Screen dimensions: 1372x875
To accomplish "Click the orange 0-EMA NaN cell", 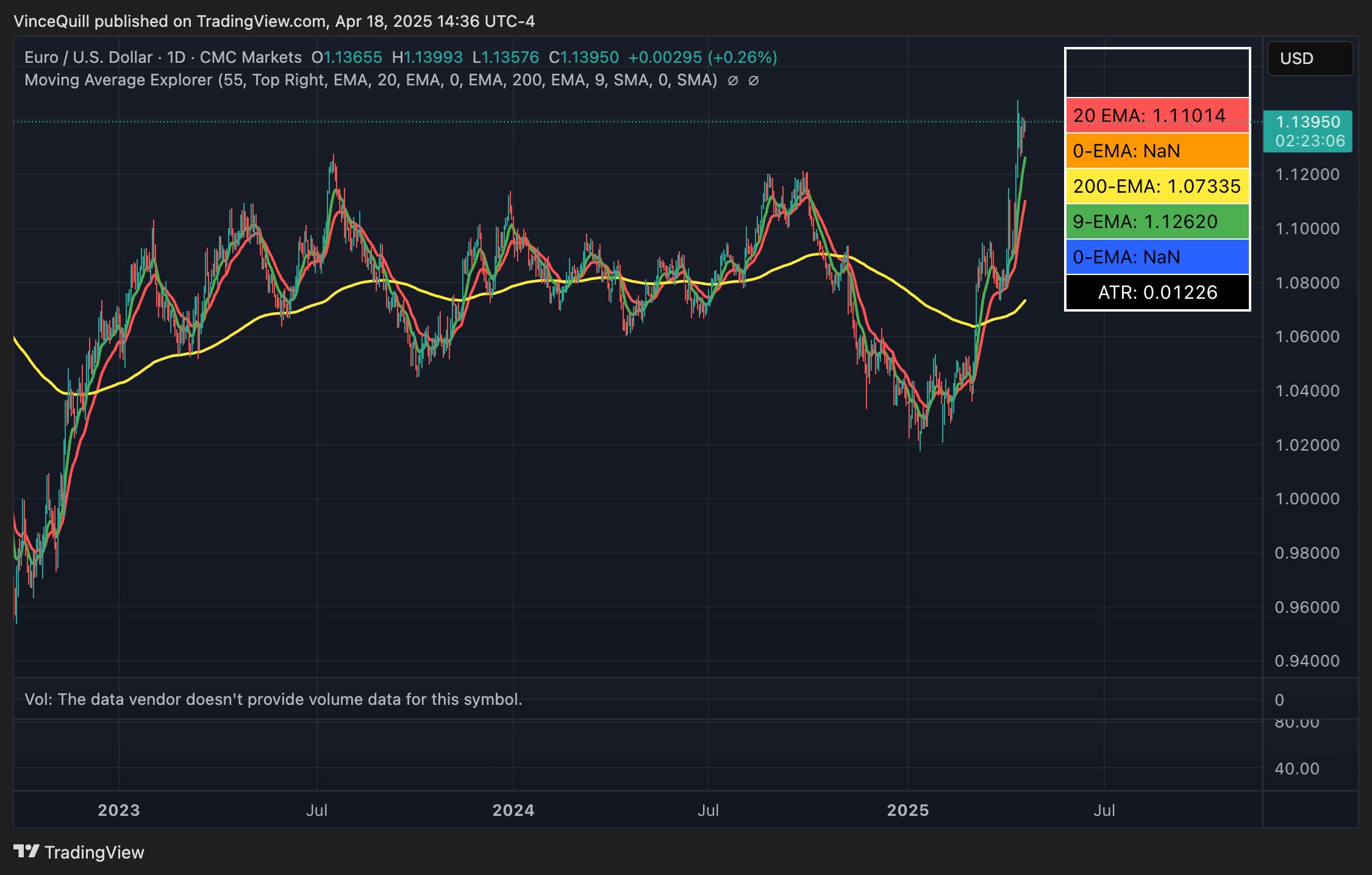I will point(1157,151).
